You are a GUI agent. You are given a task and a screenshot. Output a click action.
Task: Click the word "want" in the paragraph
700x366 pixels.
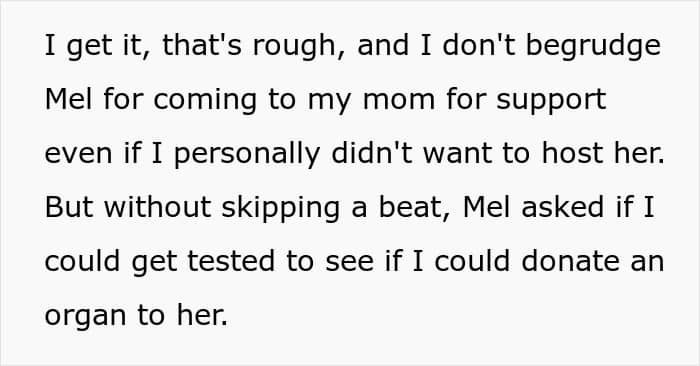point(457,155)
